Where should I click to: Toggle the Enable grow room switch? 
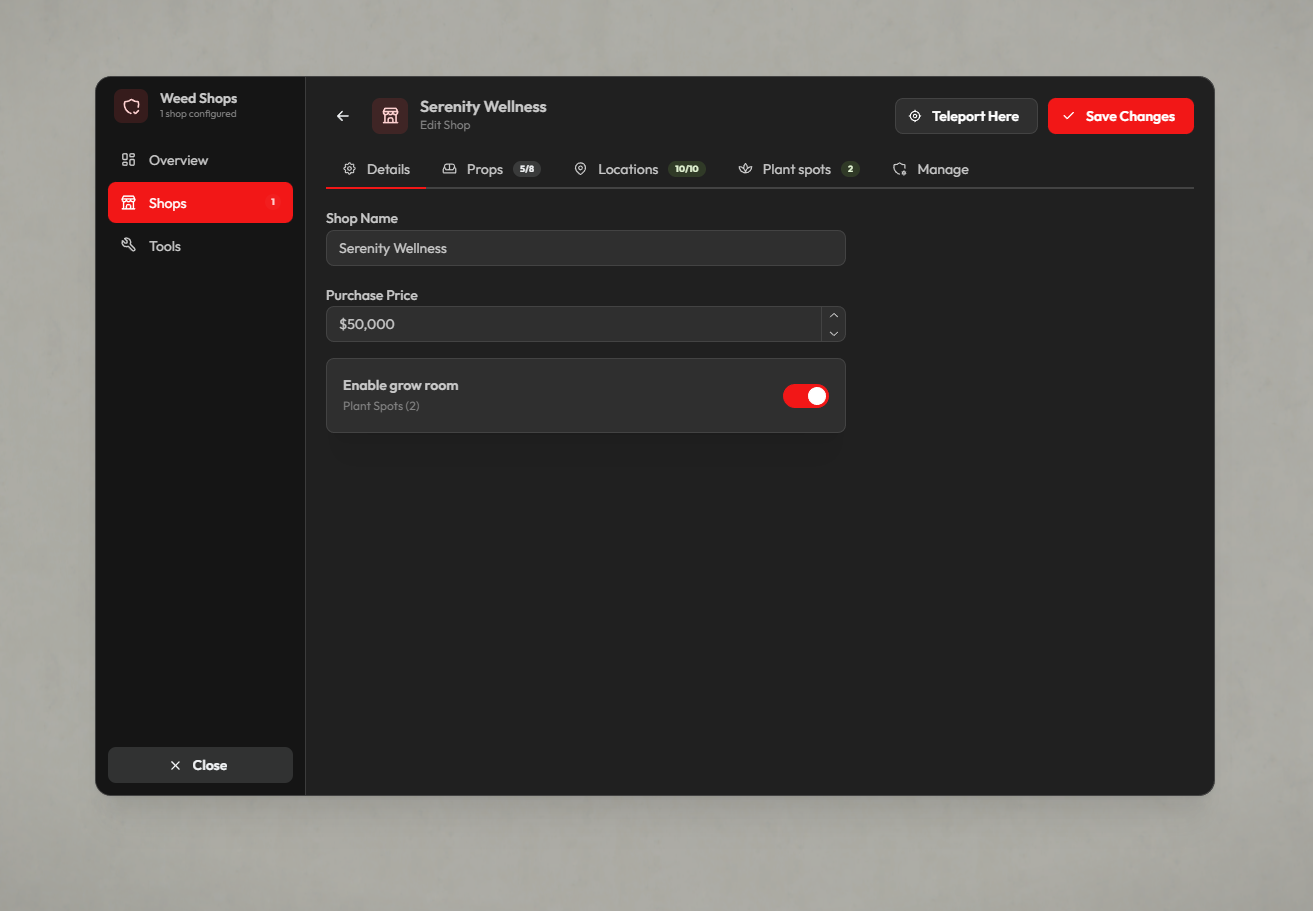pyautogui.click(x=806, y=396)
